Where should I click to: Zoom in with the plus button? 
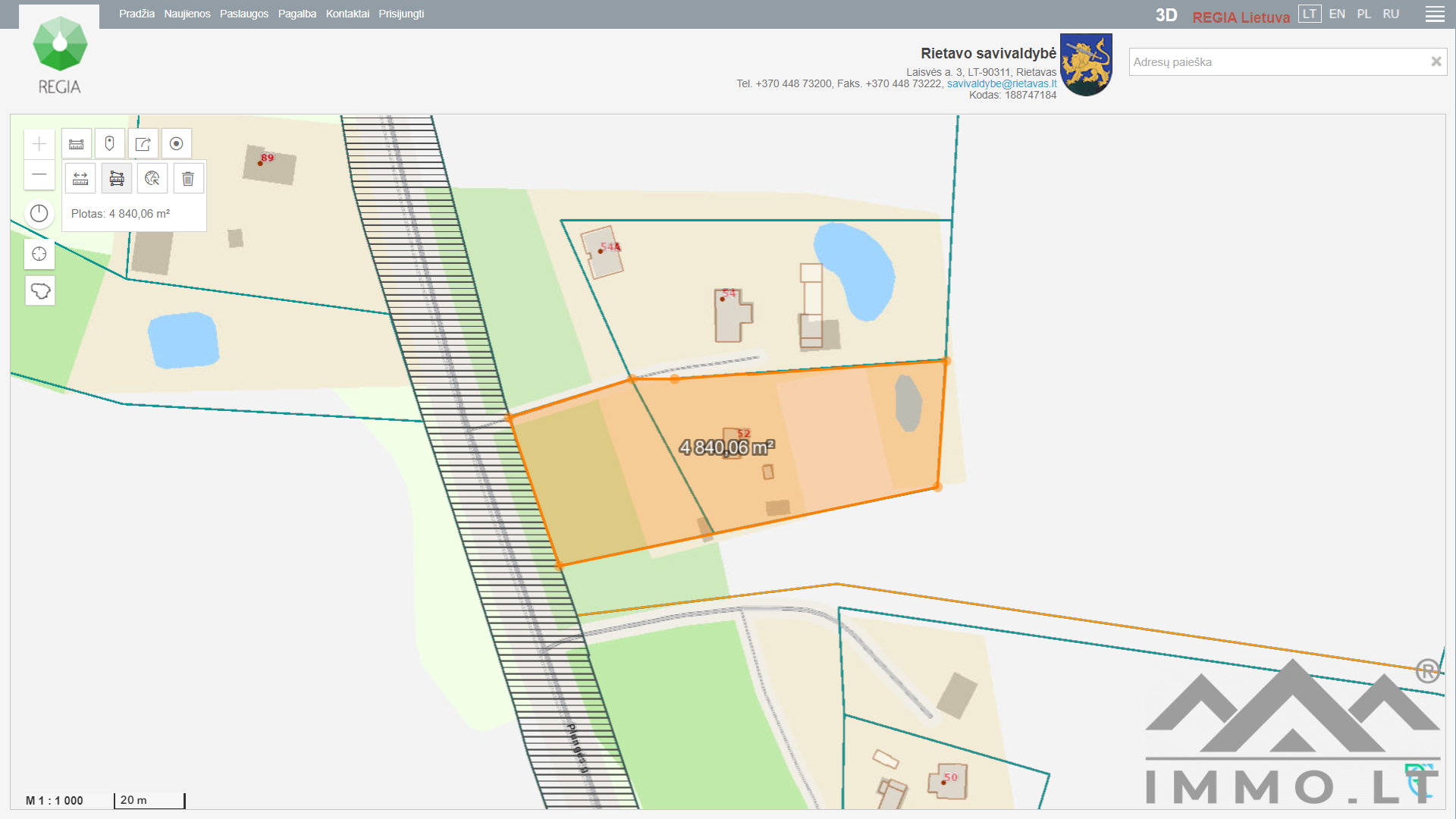click(x=39, y=144)
